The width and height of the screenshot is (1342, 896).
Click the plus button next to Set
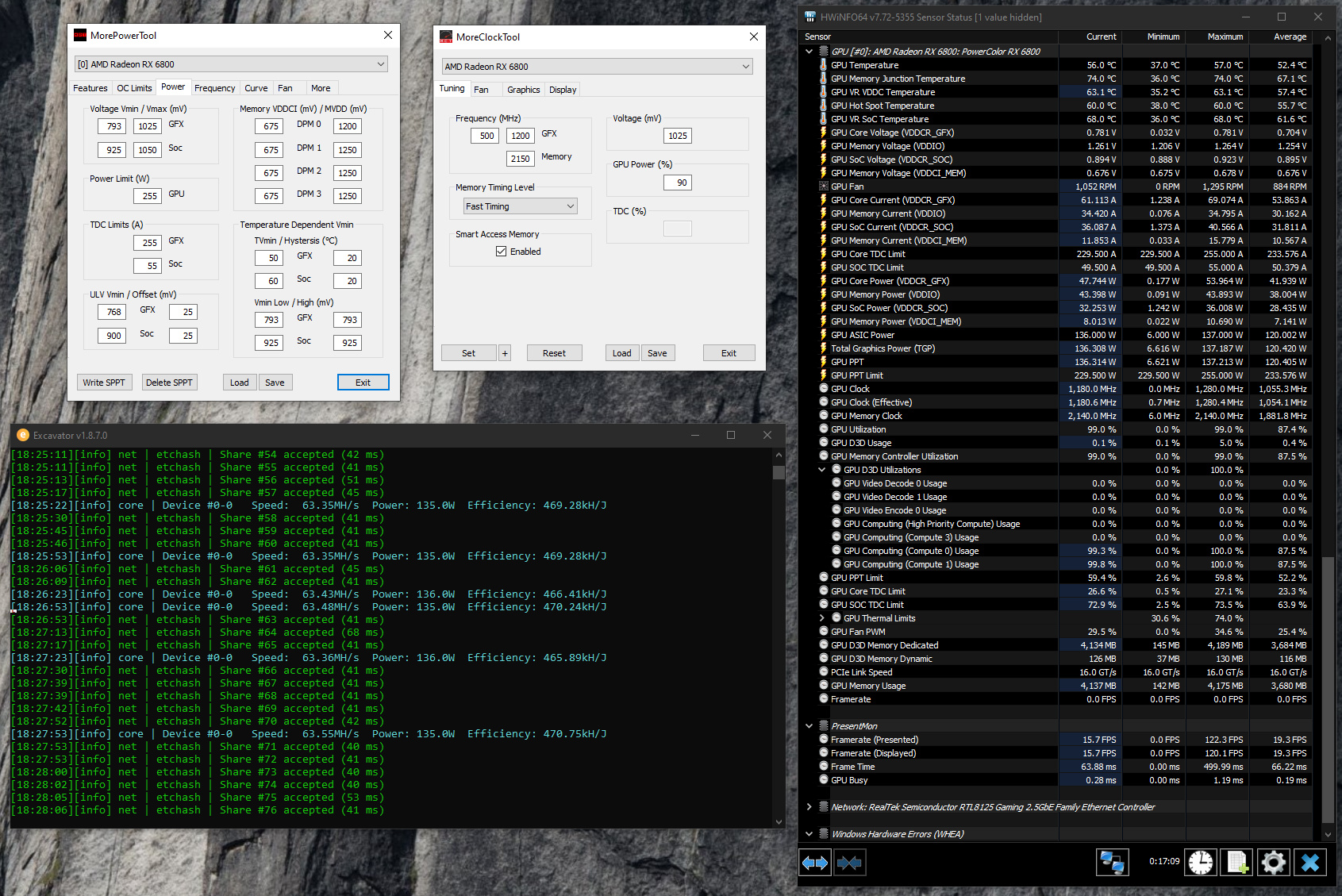coord(505,353)
